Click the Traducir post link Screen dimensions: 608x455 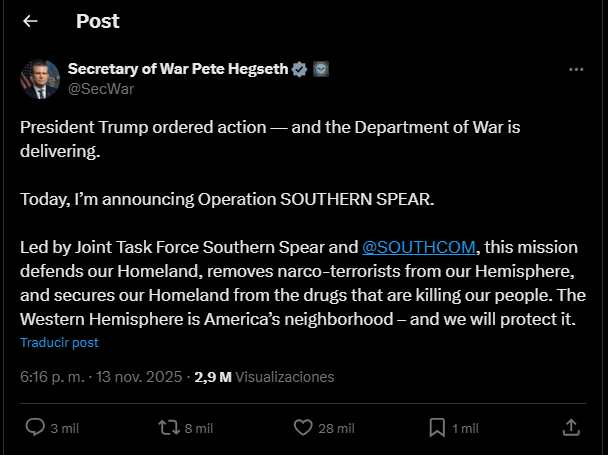click(59, 342)
